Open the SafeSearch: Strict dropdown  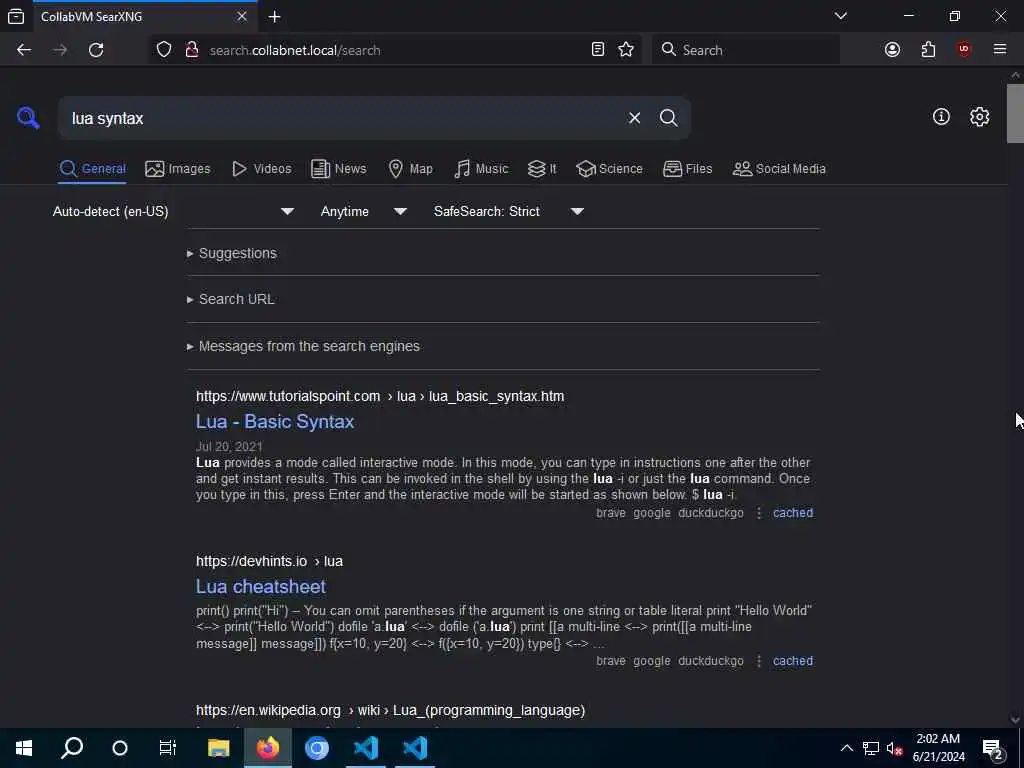coord(508,212)
